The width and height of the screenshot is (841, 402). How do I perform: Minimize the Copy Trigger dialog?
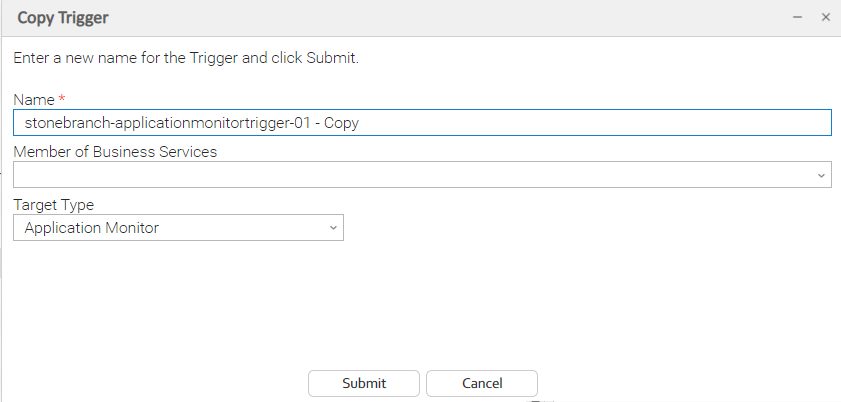coord(798,17)
